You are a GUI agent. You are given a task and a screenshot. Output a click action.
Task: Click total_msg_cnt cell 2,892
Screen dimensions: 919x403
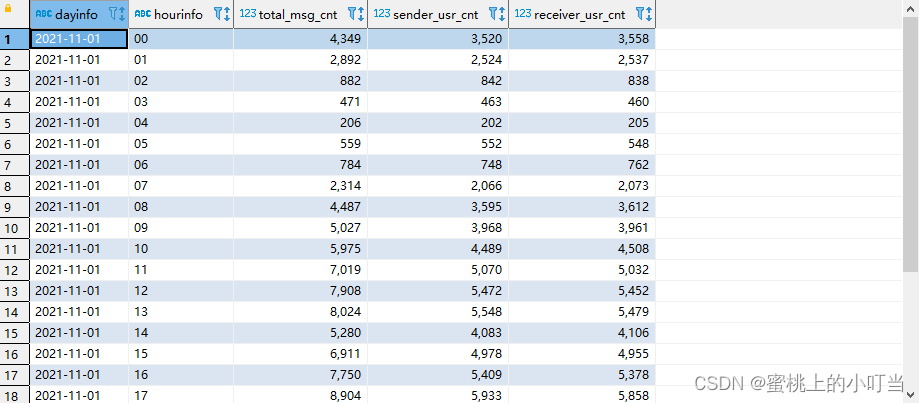[x=301, y=60]
